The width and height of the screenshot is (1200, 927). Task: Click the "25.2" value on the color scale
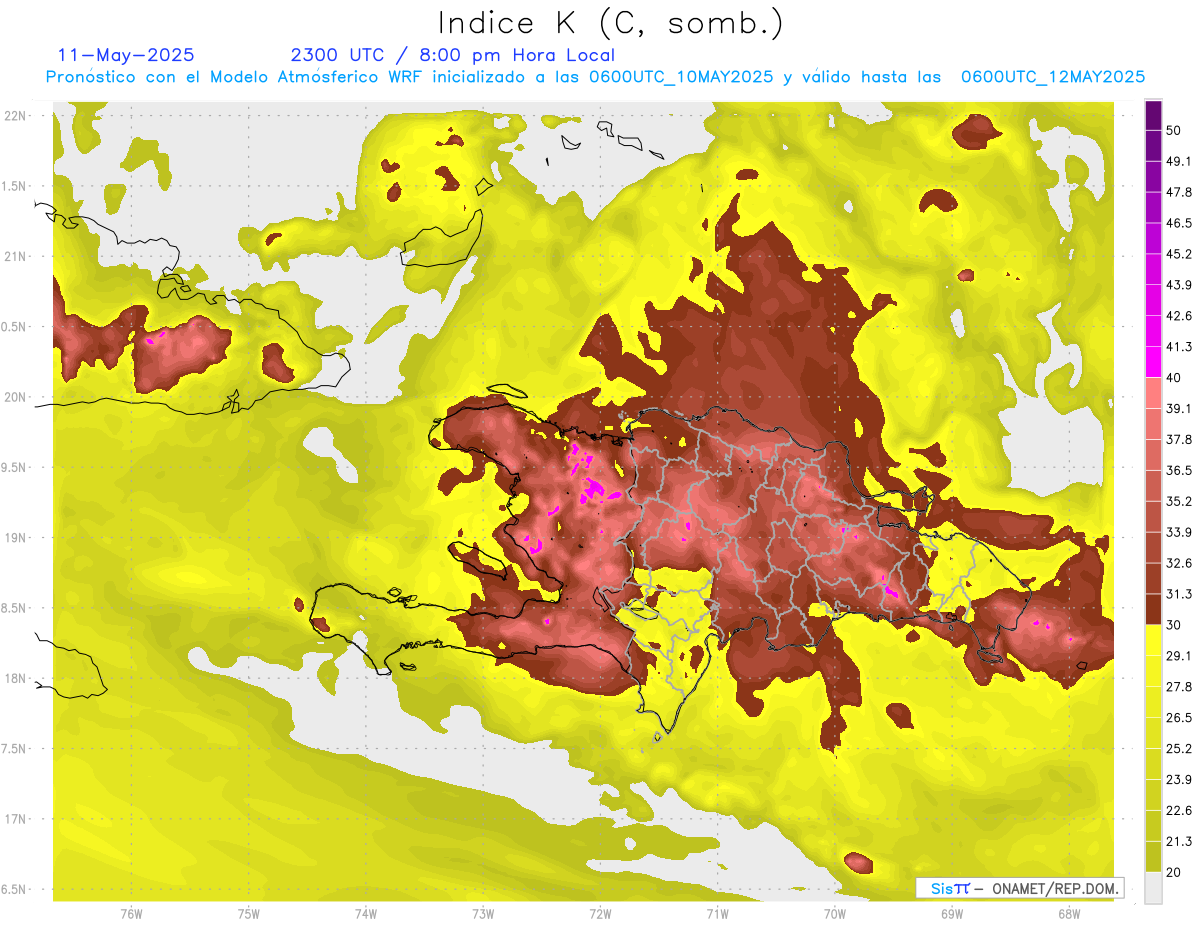(x=1179, y=749)
